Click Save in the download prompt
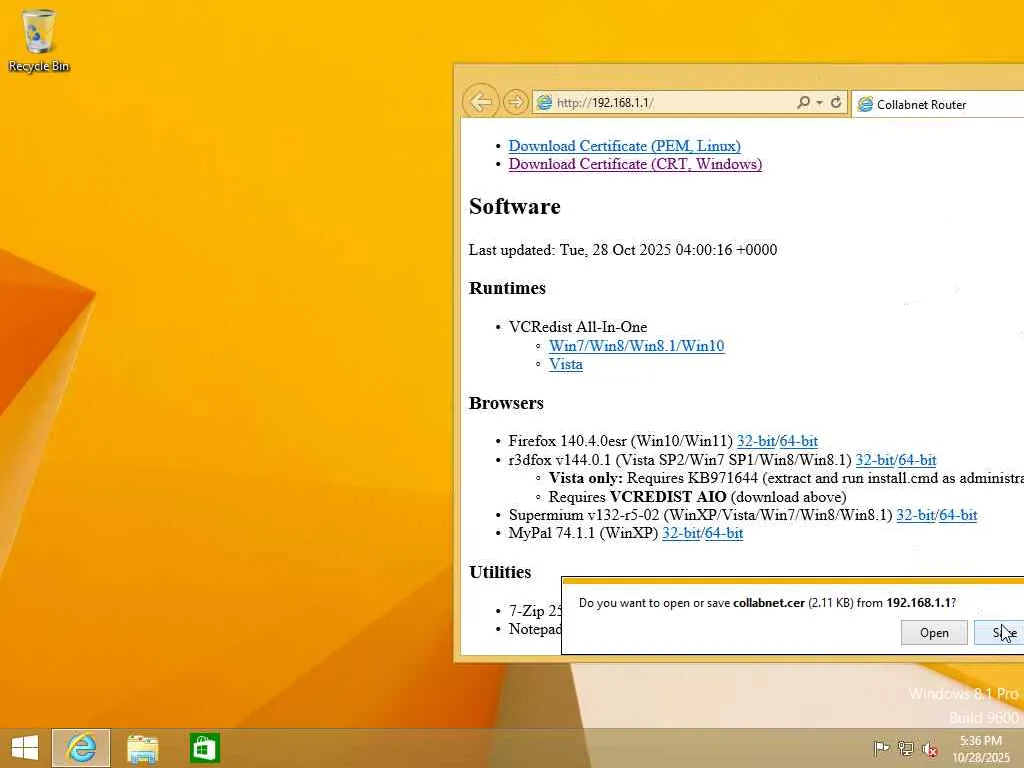 [x=1000, y=632]
